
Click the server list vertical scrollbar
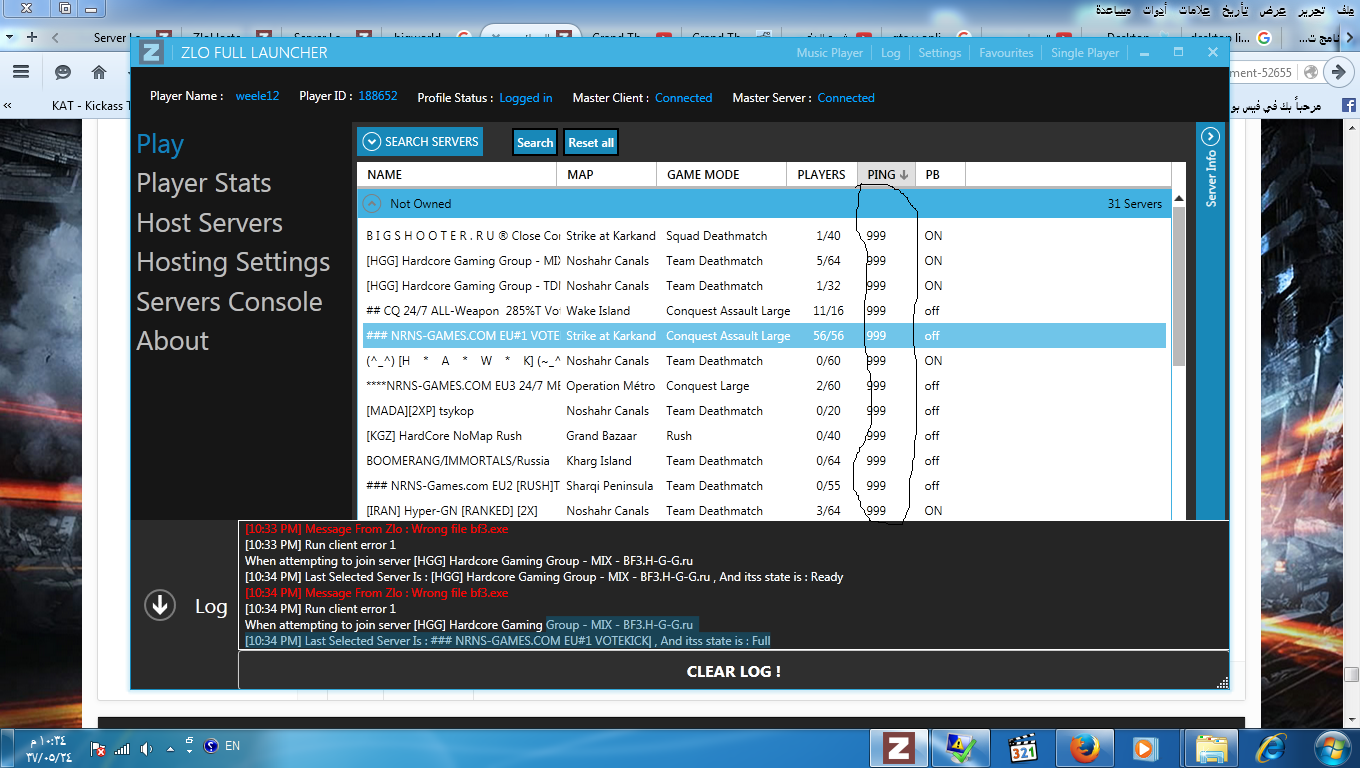tap(1178, 285)
